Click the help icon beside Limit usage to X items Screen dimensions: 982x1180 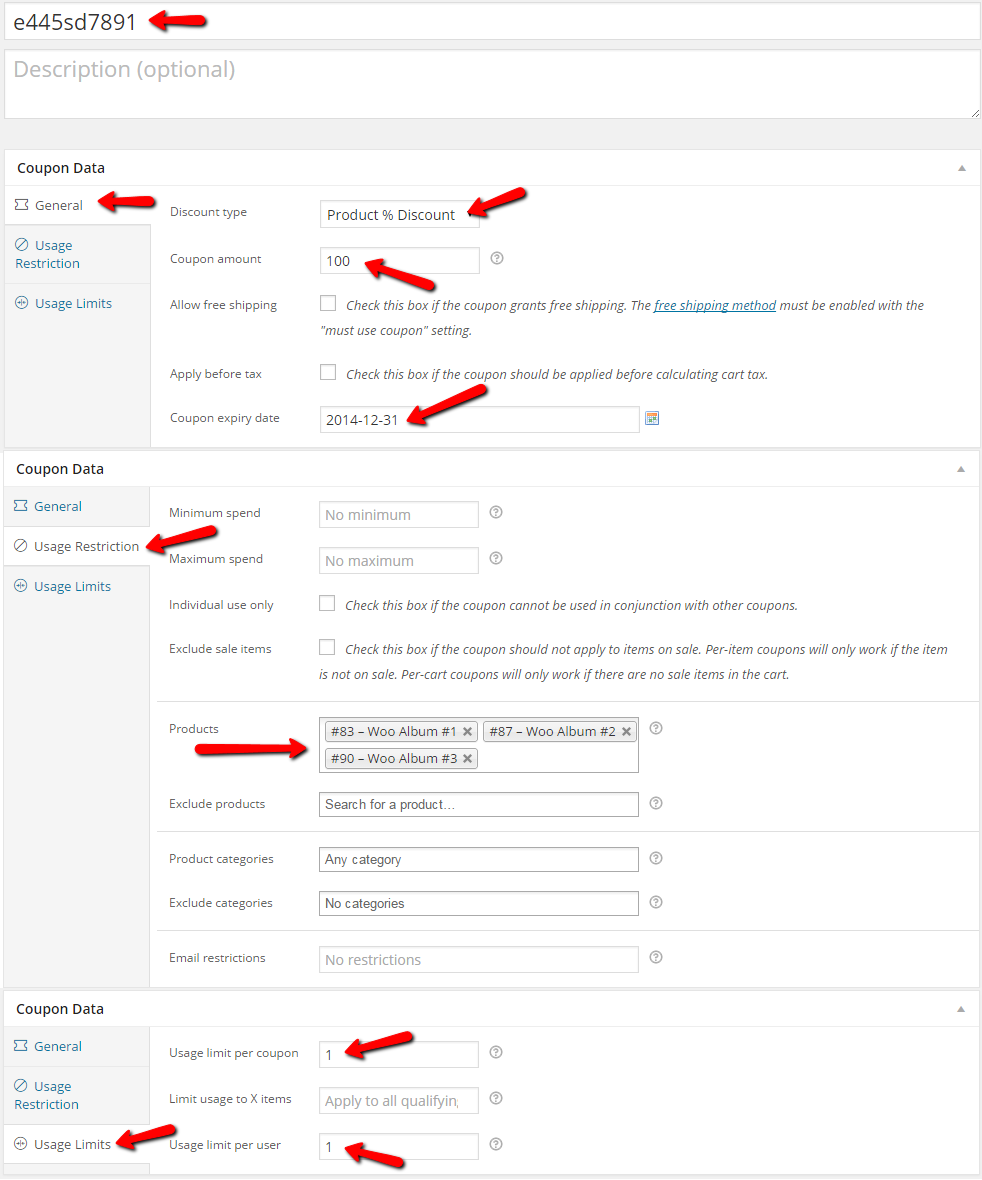[497, 1098]
